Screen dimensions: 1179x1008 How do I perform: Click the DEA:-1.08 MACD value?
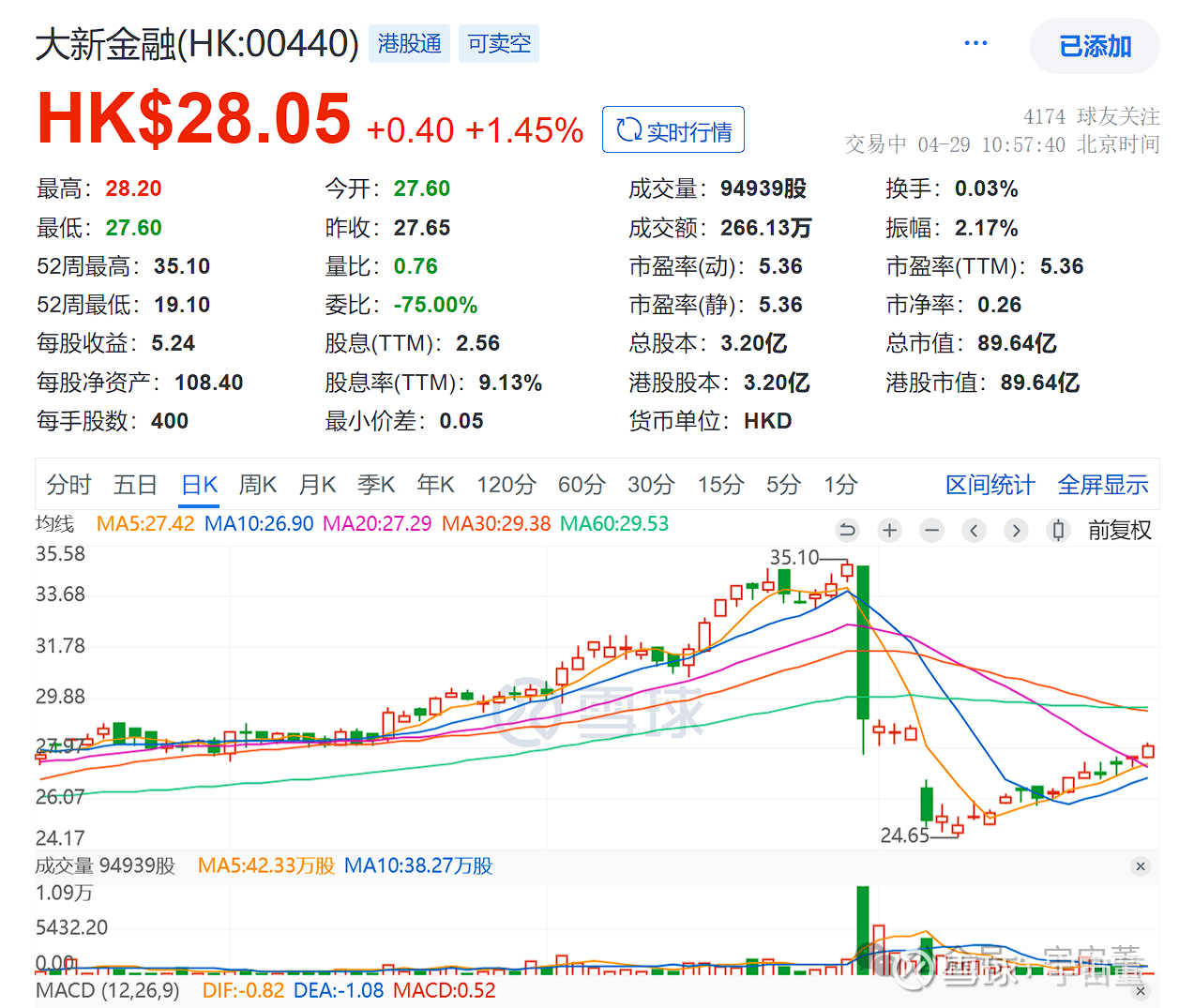(339, 990)
